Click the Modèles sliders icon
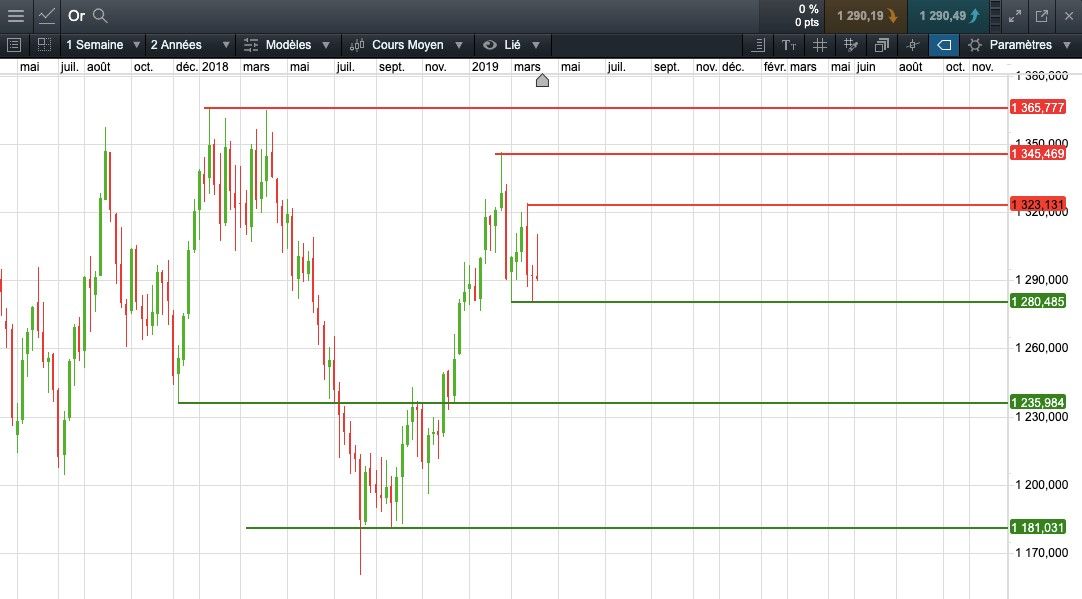Screen dimensions: 1082x599 pyautogui.click(x=250, y=45)
